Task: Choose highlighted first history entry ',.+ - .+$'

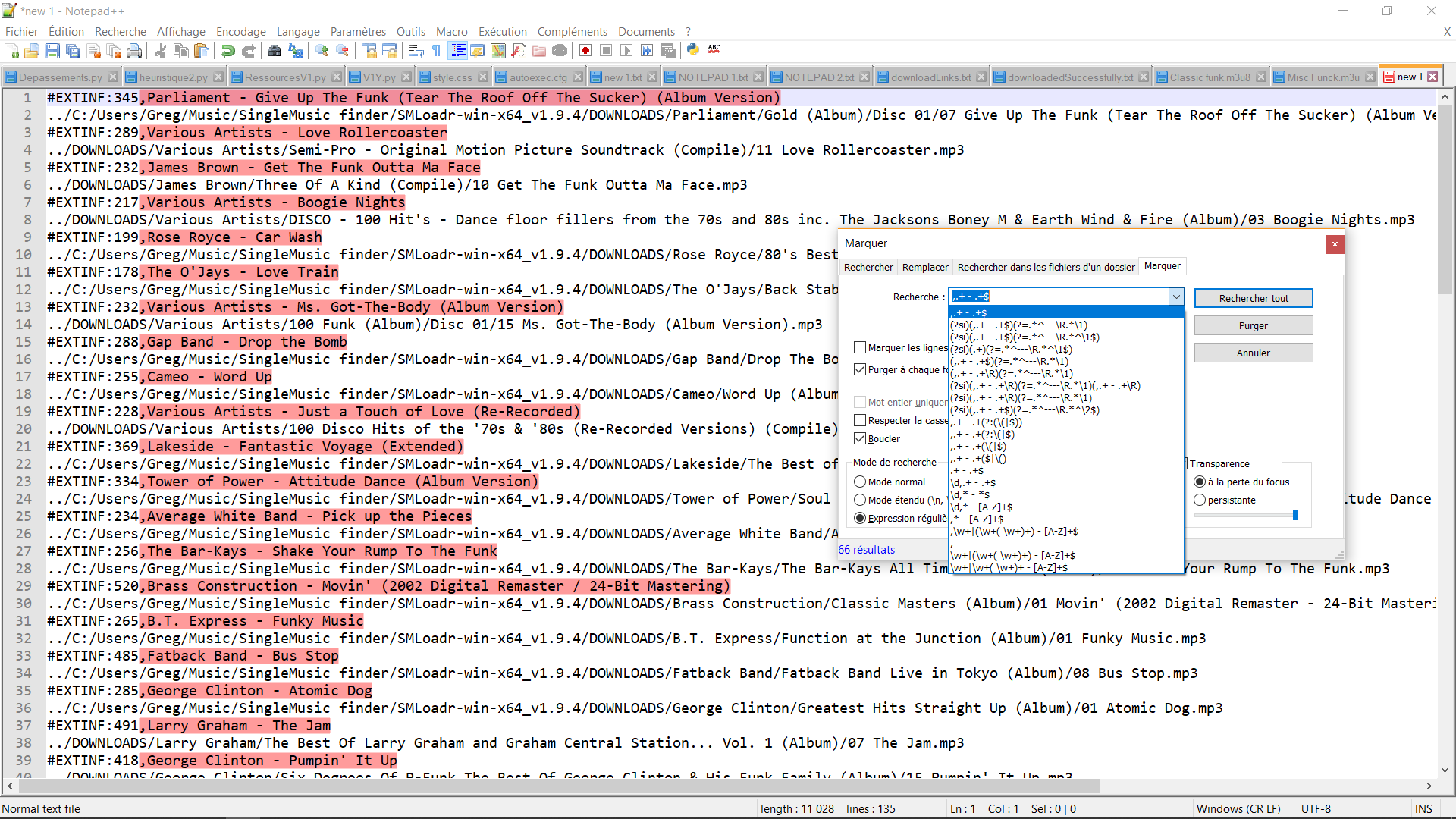Action: click(1066, 312)
